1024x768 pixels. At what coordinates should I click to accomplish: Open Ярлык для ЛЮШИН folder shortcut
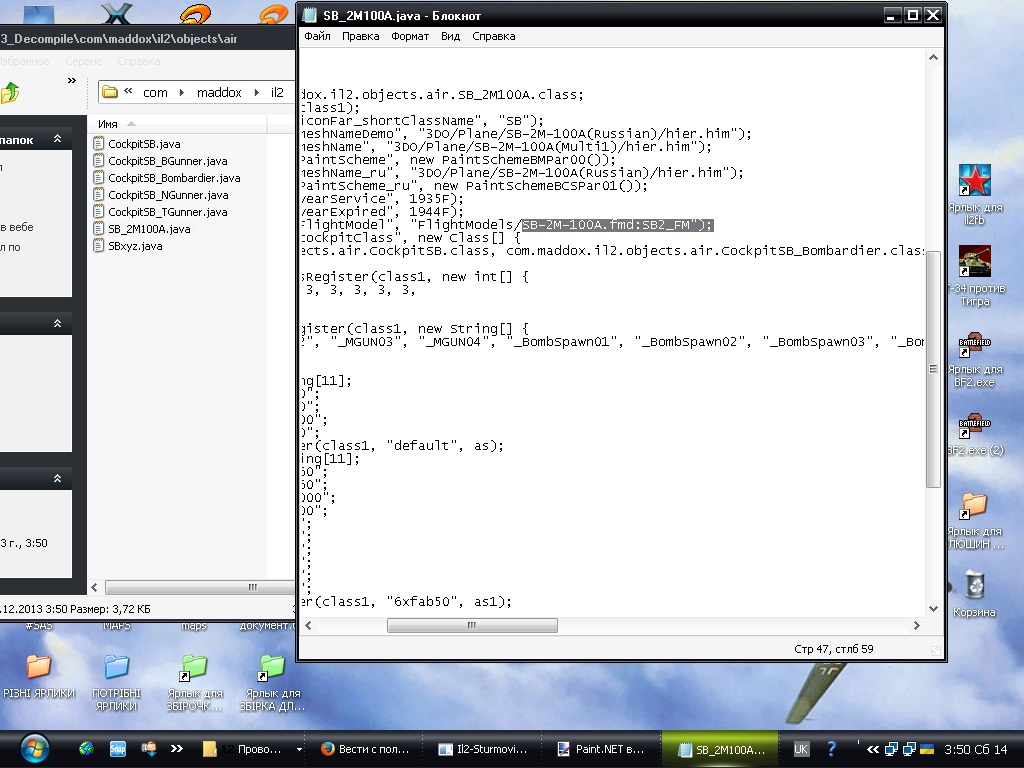coord(974,521)
